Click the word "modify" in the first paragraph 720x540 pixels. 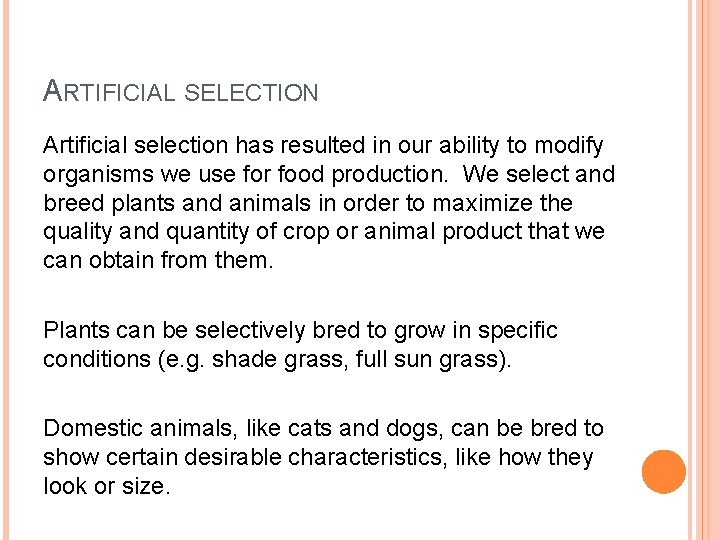pos(569,147)
